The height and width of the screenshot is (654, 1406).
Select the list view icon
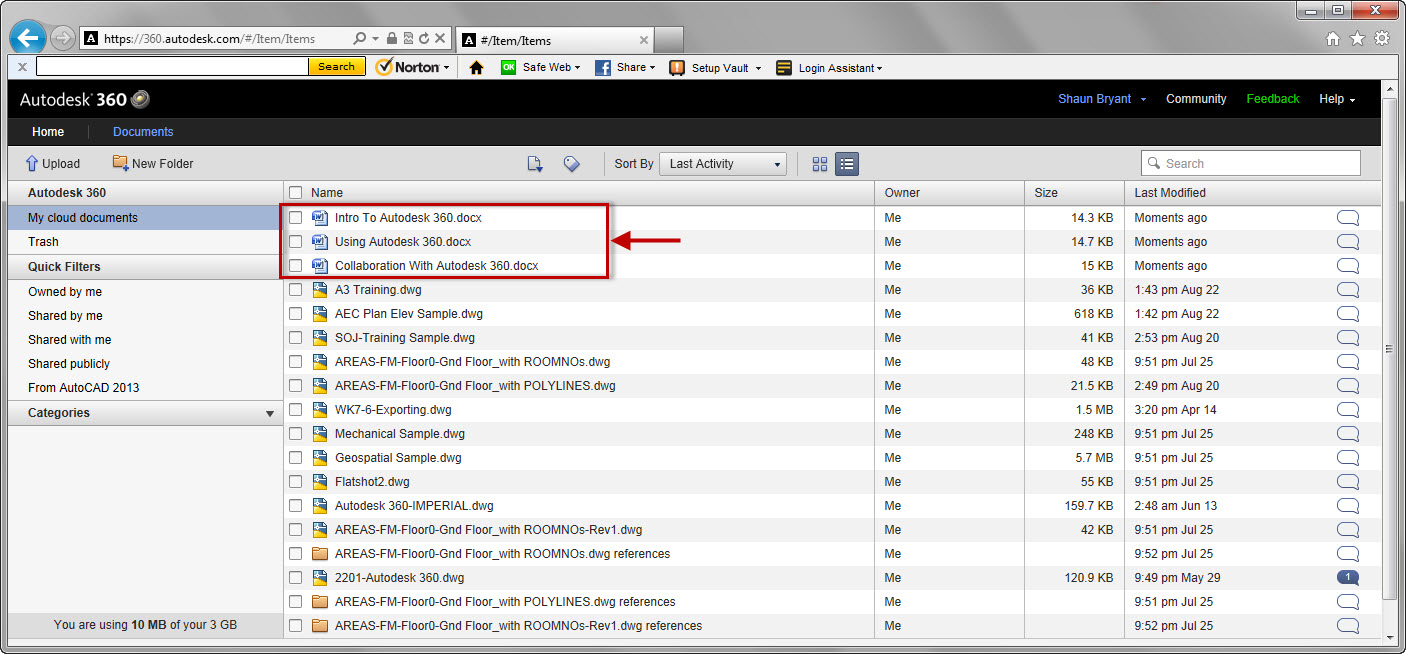(x=847, y=163)
